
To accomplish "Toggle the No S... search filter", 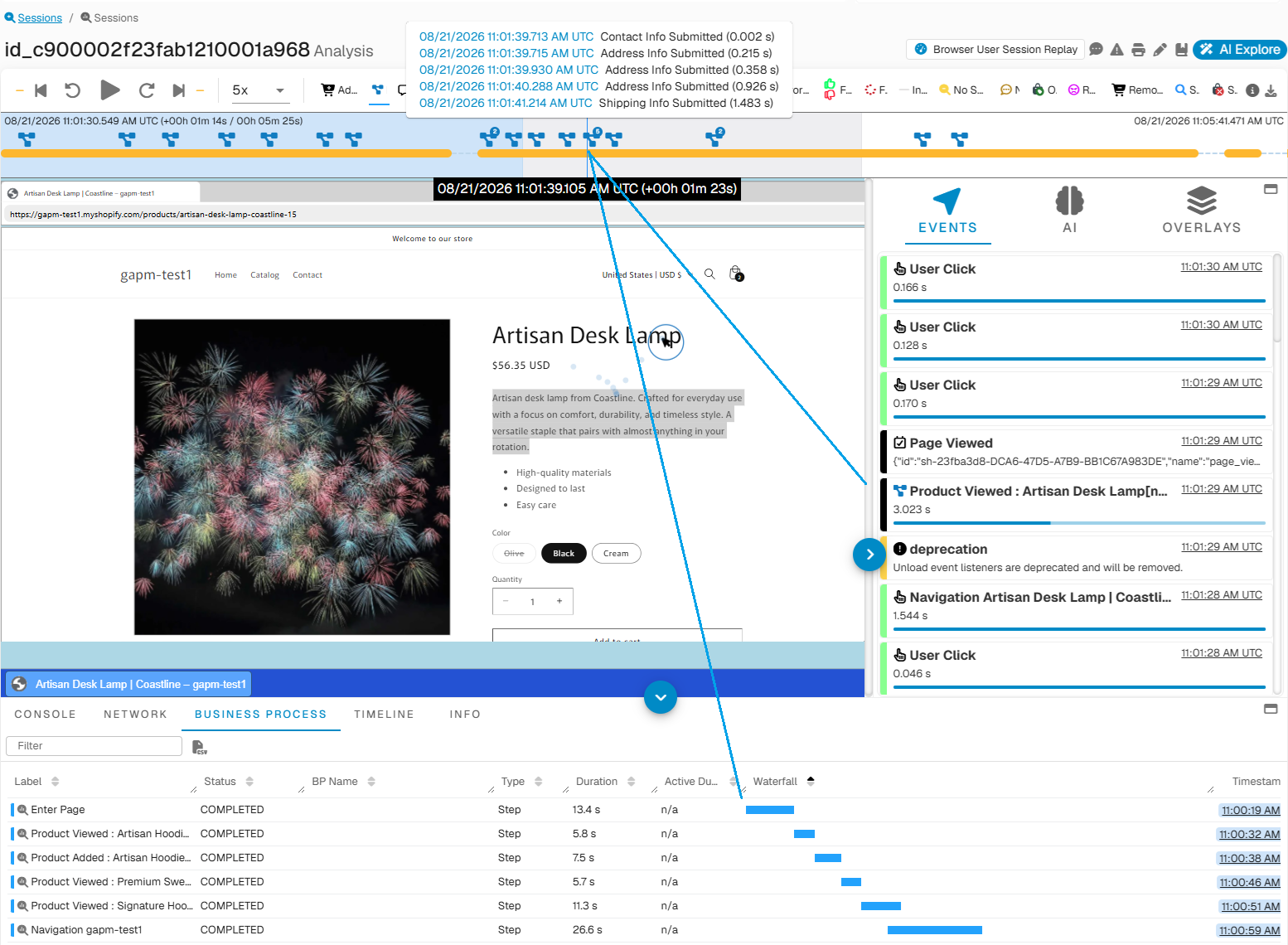I will pos(961,90).
